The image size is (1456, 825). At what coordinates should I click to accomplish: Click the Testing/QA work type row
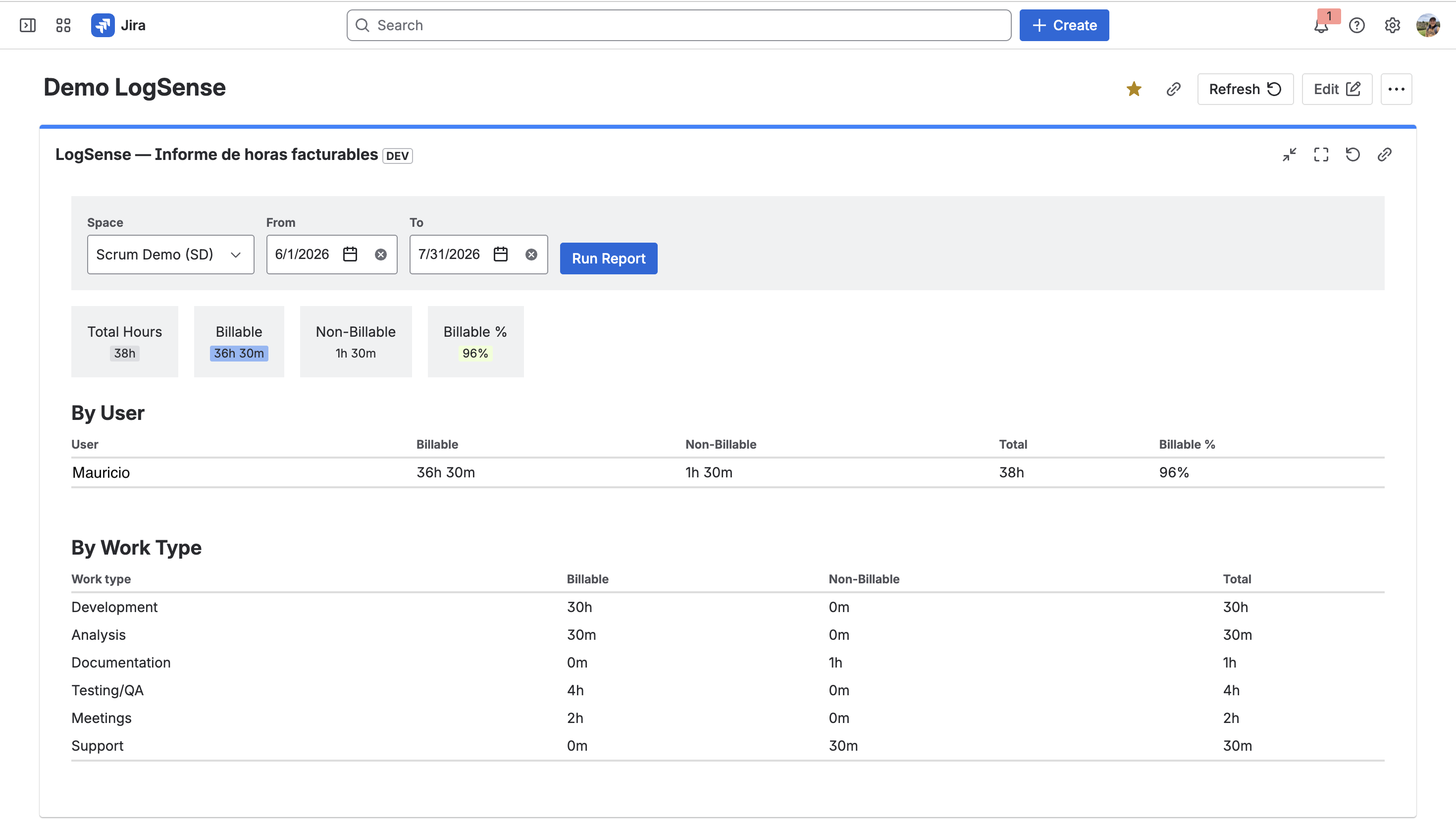(x=728, y=690)
